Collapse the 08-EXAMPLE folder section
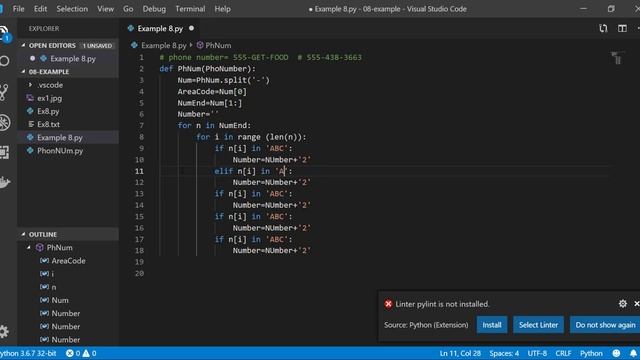This screenshot has height=360, width=640. (23, 71)
